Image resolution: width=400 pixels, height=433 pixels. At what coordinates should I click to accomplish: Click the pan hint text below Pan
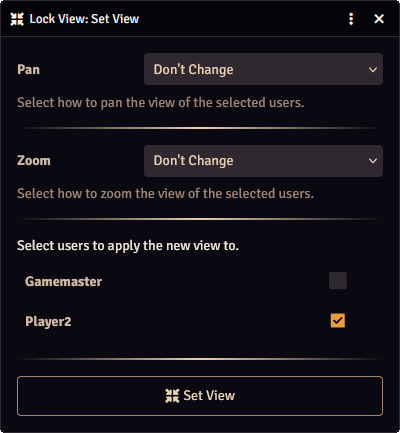click(x=161, y=103)
